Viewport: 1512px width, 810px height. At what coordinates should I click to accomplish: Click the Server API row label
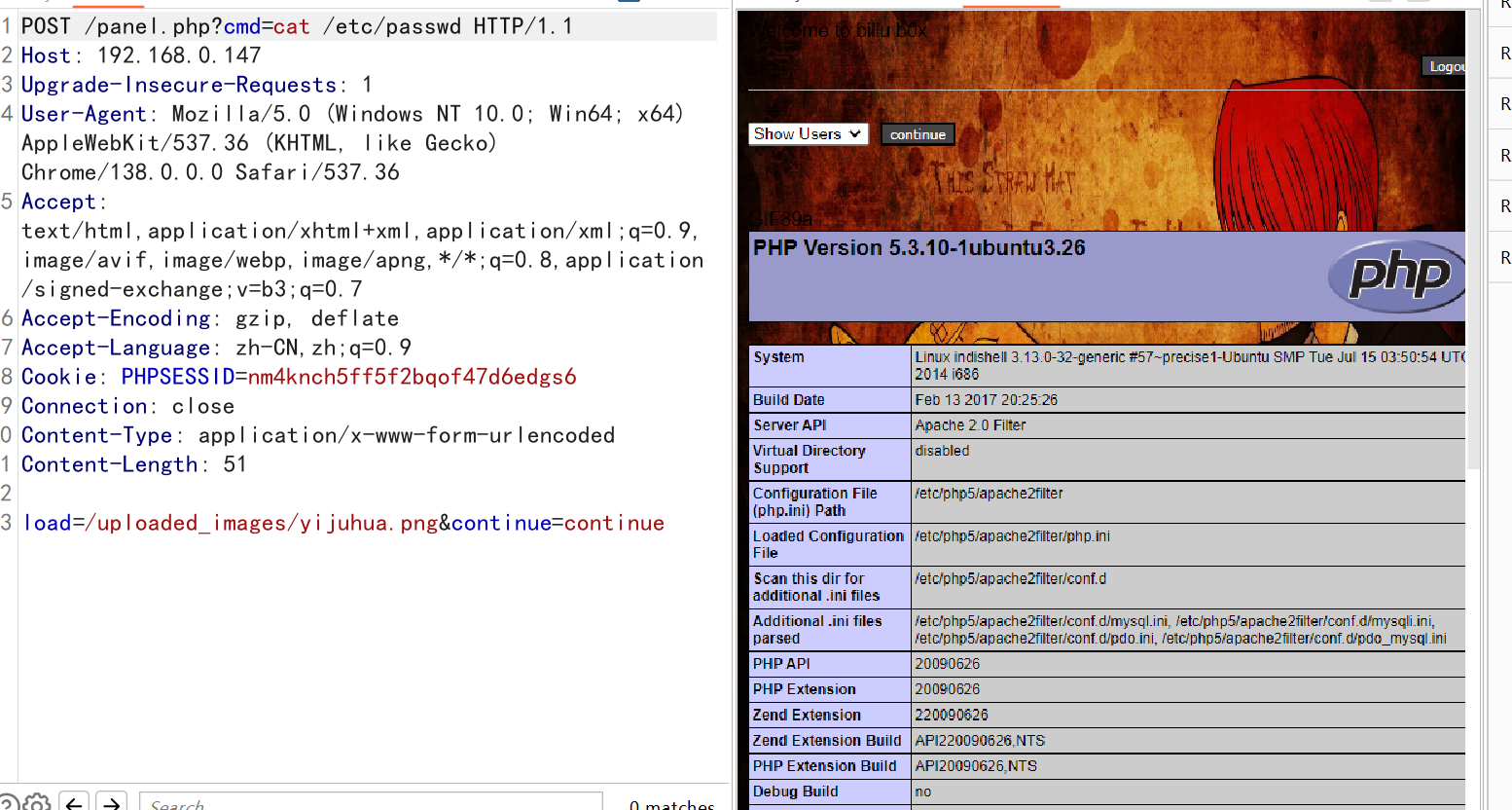coord(790,425)
